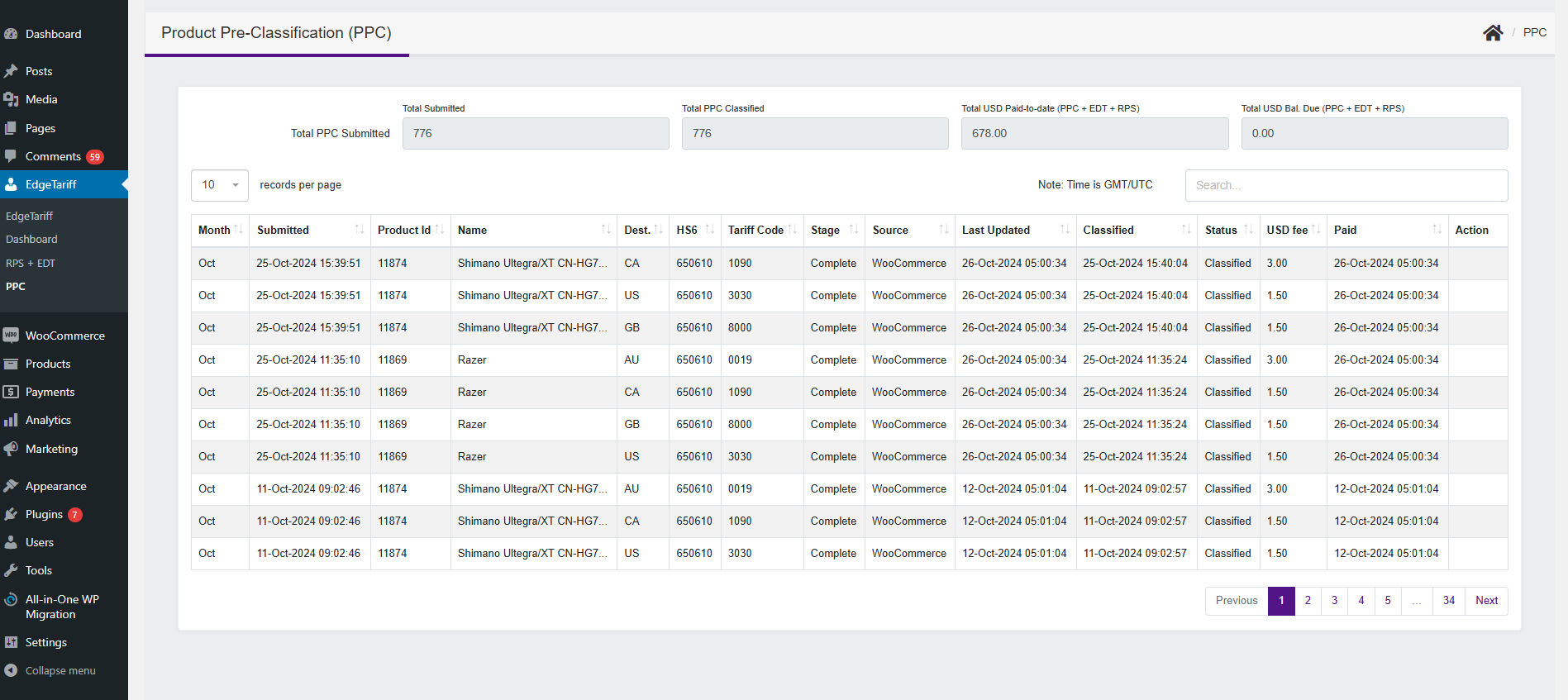Sort table by HS6 column arrows

pos(709,230)
